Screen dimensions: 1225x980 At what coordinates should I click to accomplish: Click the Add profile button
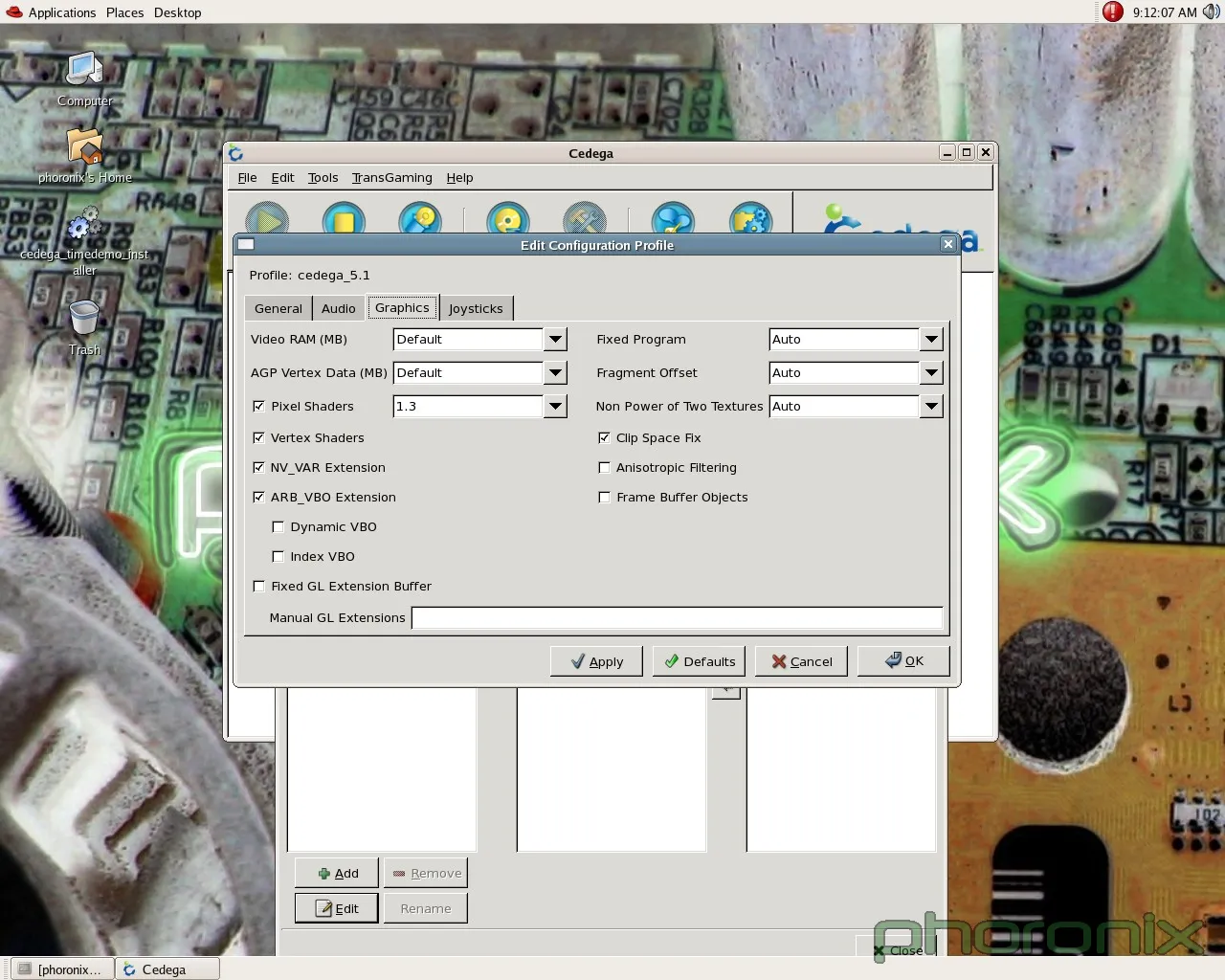pos(337,873)
